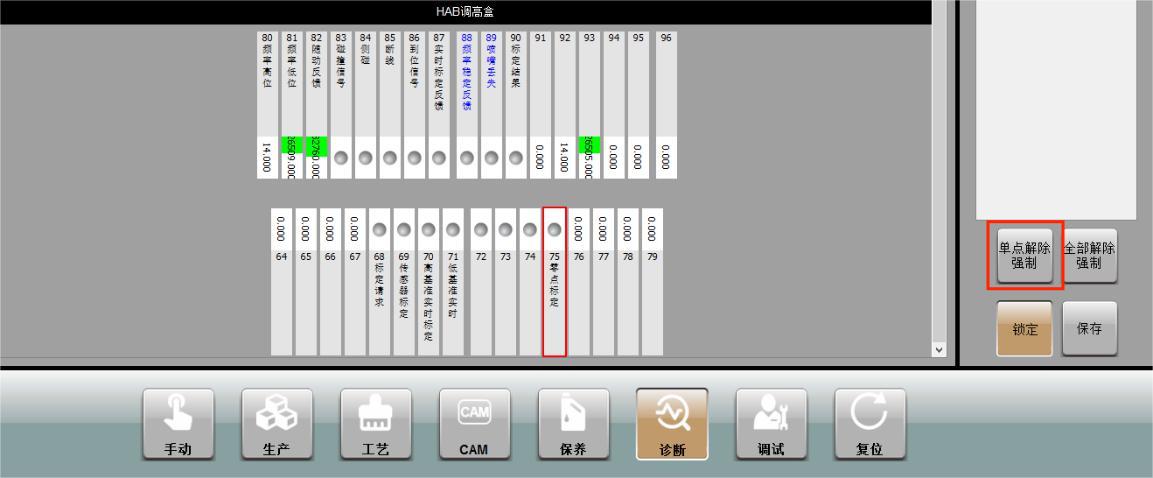Open the CAM module
Viewport: 1153px width, 478px height.
474,424
